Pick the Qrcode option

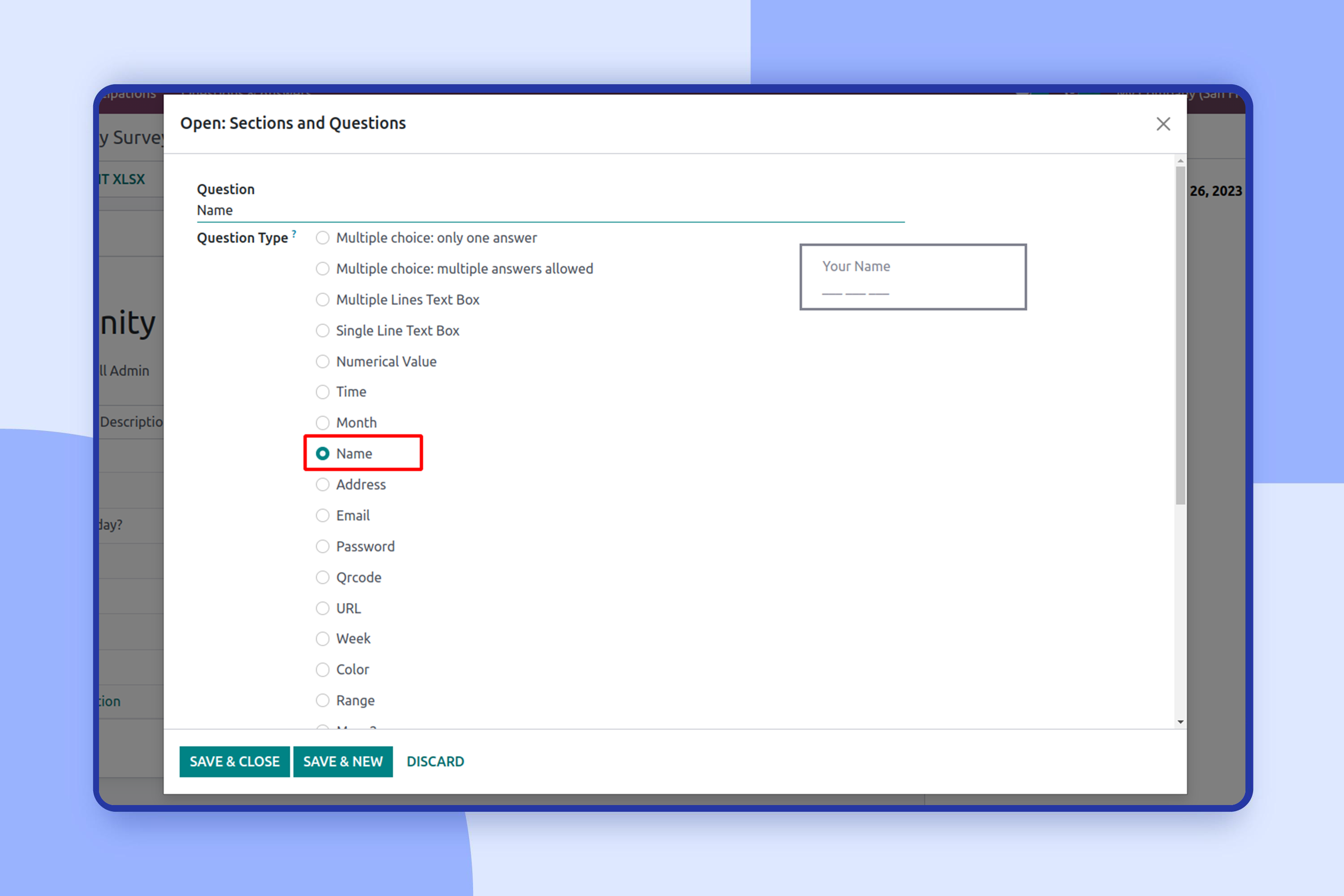pos(323,577)
